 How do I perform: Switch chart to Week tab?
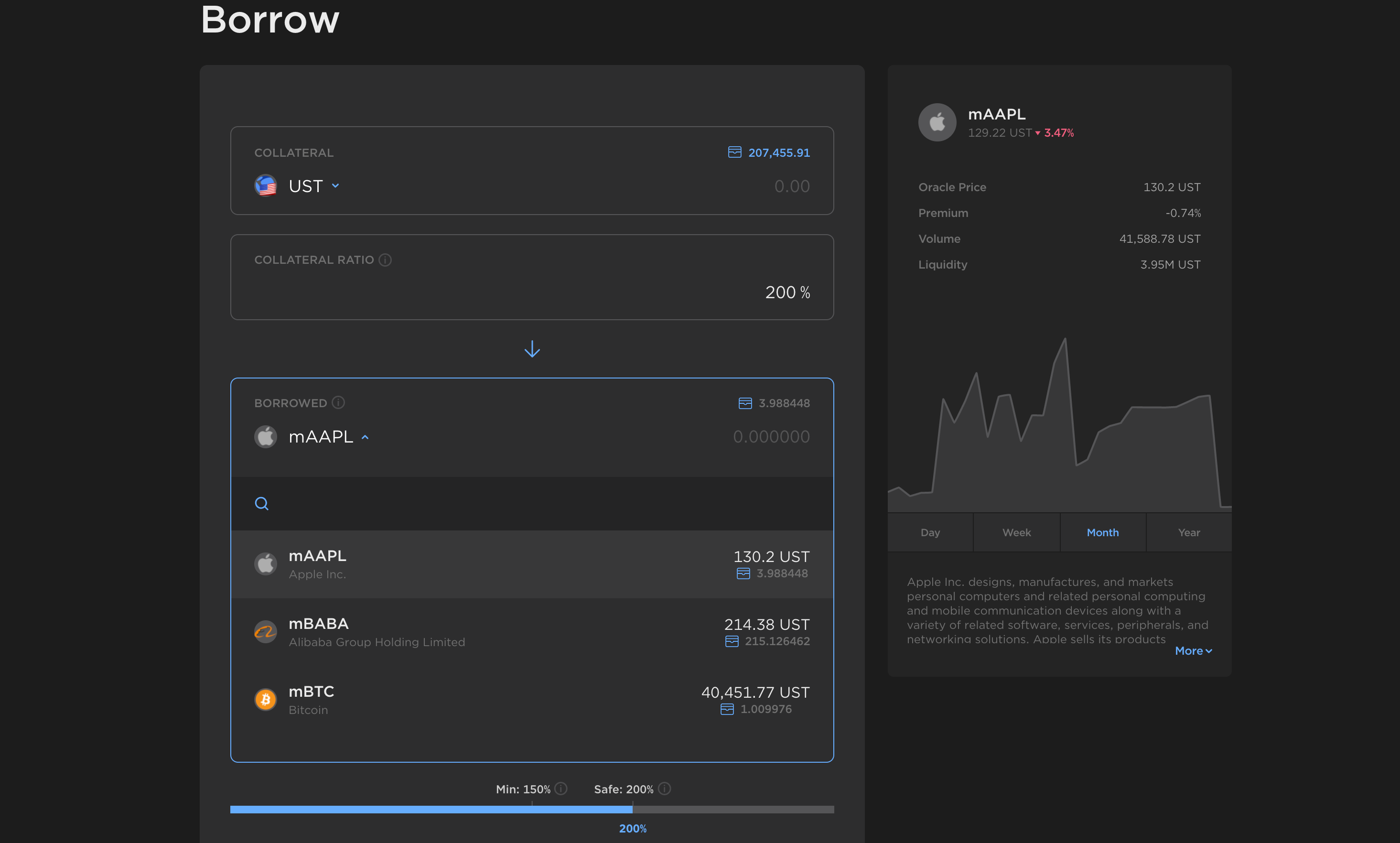tap(1016, 532)
